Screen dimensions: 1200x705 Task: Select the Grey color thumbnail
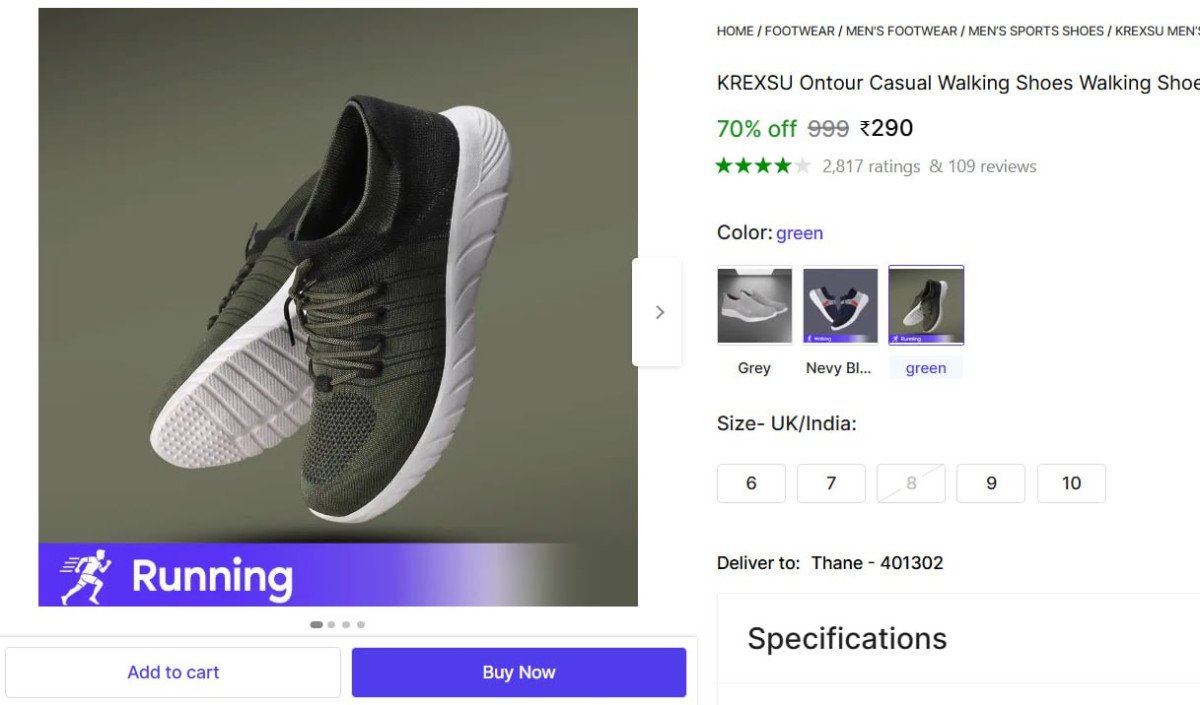(754, 306)
